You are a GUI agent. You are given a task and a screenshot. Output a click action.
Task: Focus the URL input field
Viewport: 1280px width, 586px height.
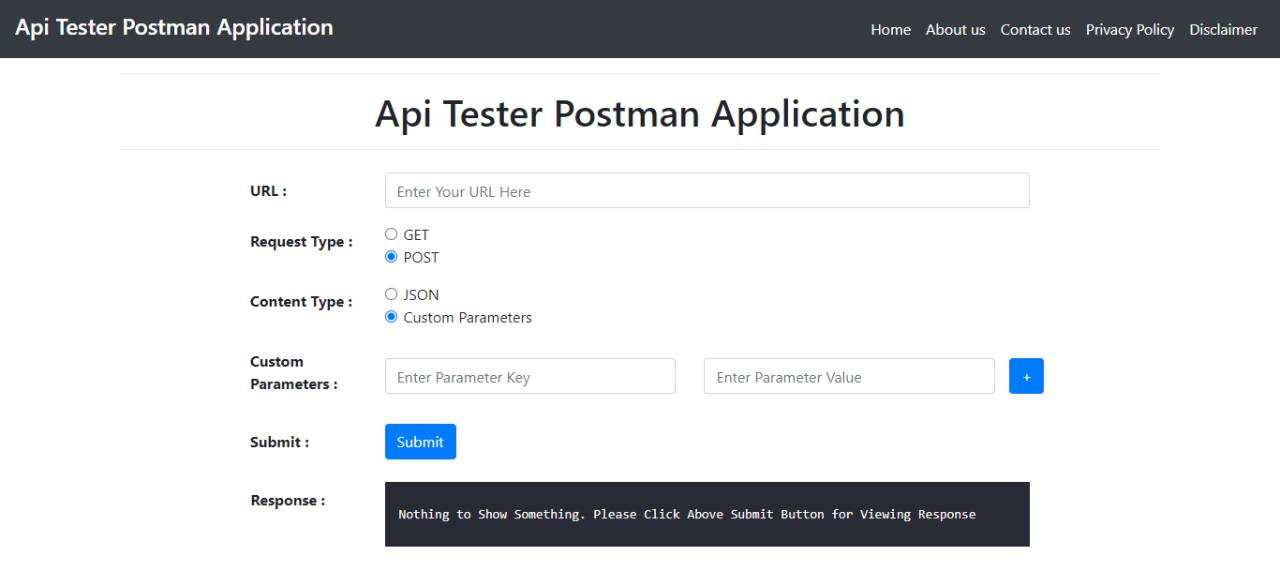[707, 190]
